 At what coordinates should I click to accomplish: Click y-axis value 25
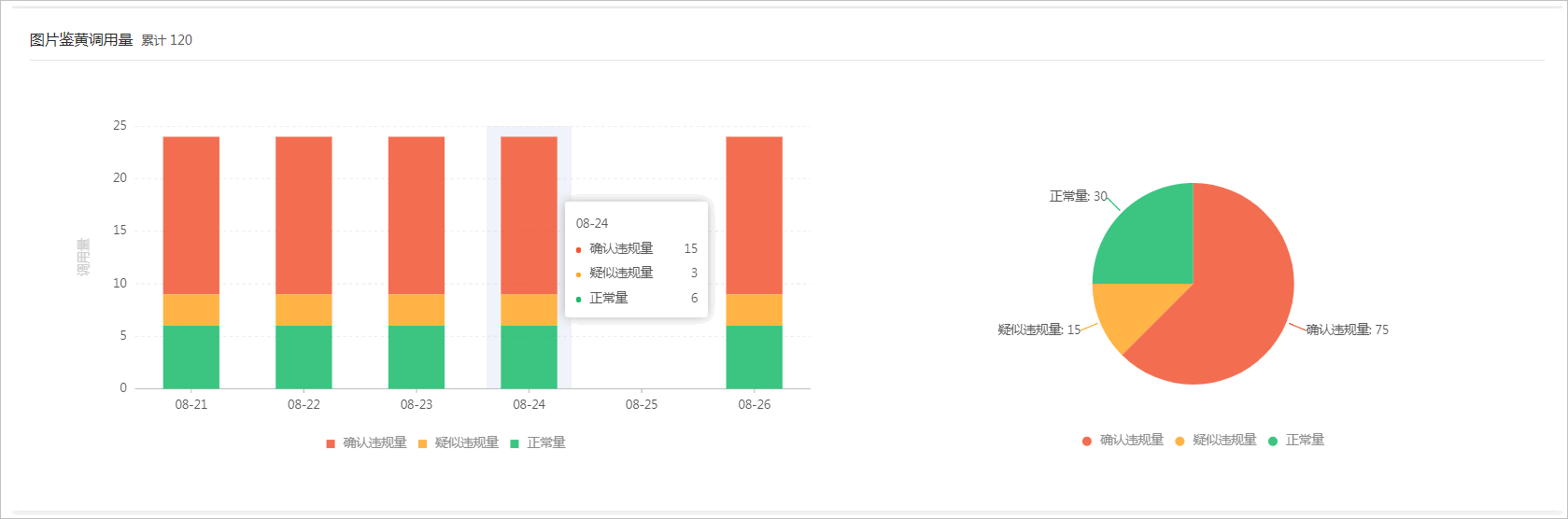[x=120, y=125]
